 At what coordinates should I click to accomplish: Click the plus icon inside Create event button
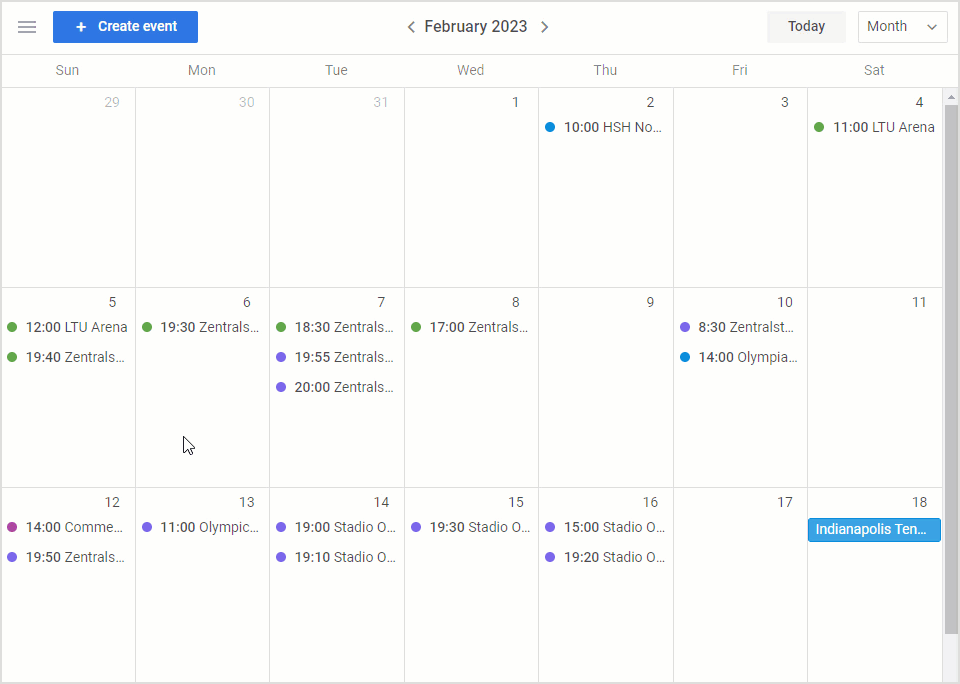click(80, 27)
